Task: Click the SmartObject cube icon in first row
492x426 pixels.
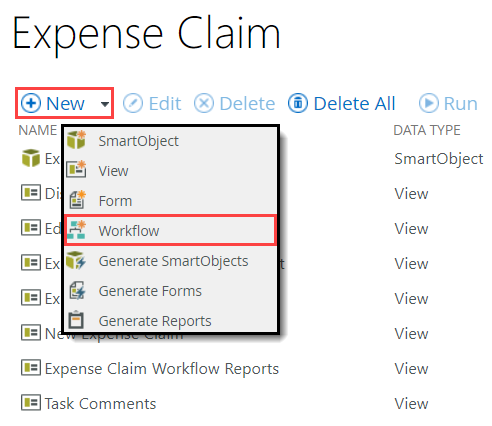Action: [x=31, y=158]
